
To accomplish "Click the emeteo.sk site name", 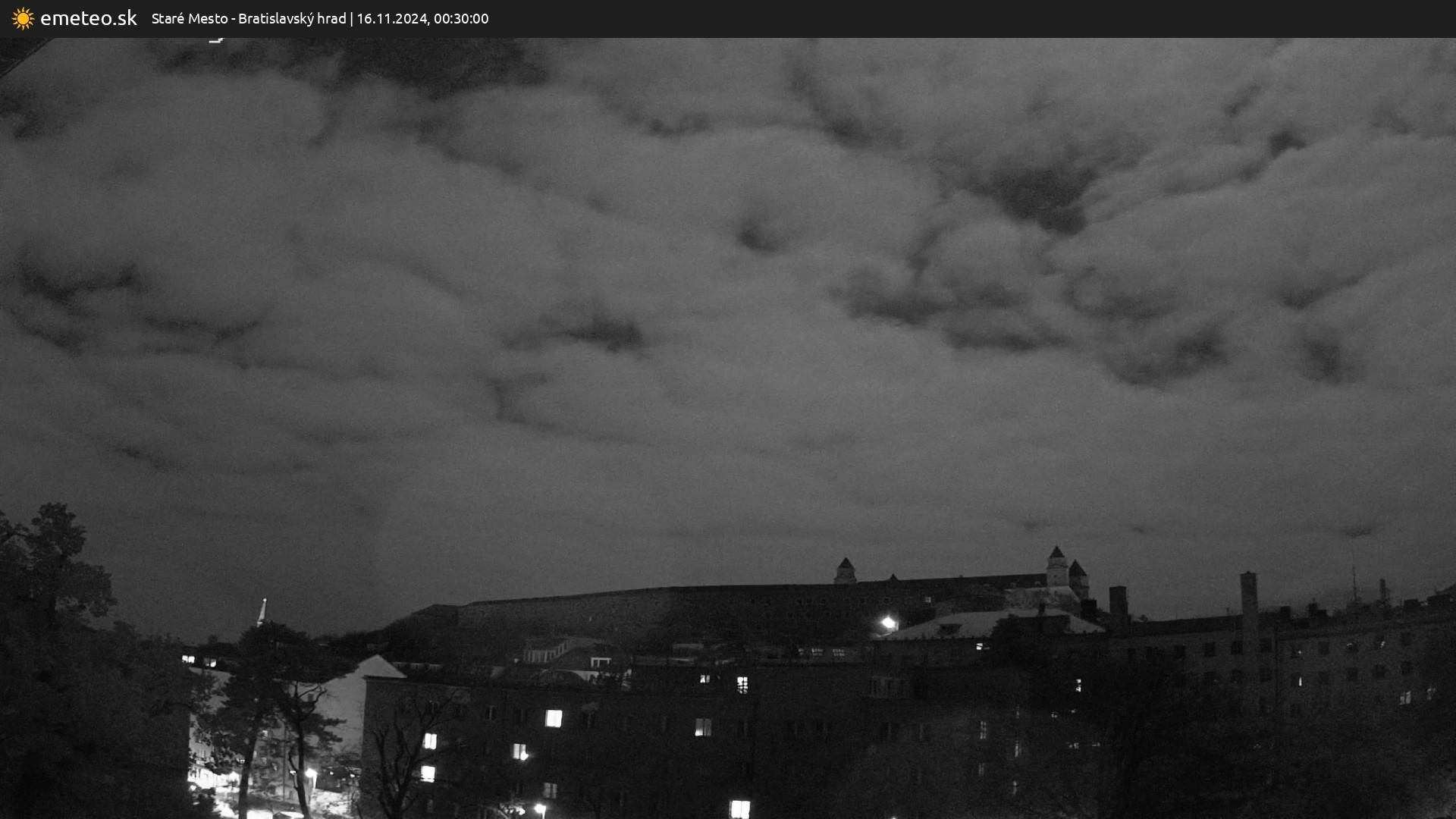I will 88,18.
